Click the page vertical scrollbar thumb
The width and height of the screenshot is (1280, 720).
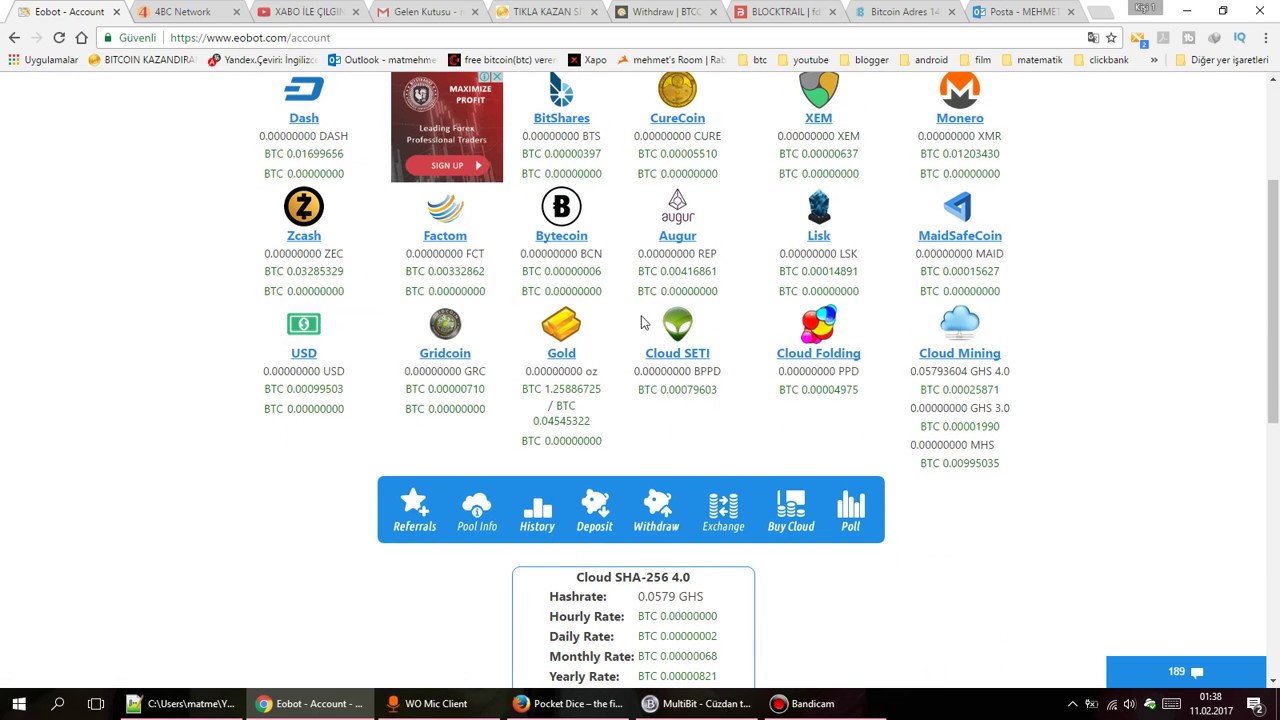tap(1273, 301)
